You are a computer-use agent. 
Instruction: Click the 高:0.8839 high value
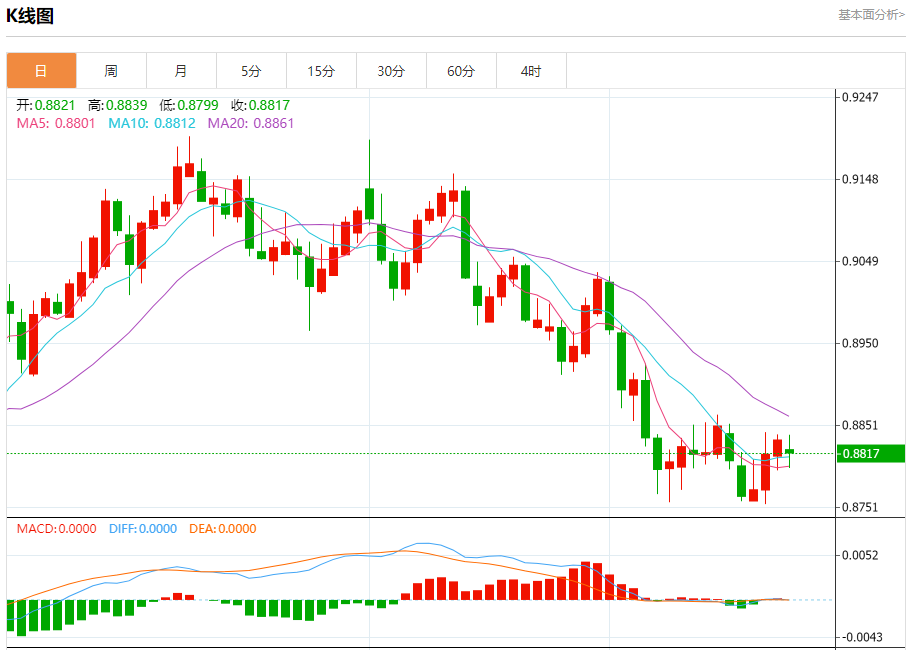118,105
